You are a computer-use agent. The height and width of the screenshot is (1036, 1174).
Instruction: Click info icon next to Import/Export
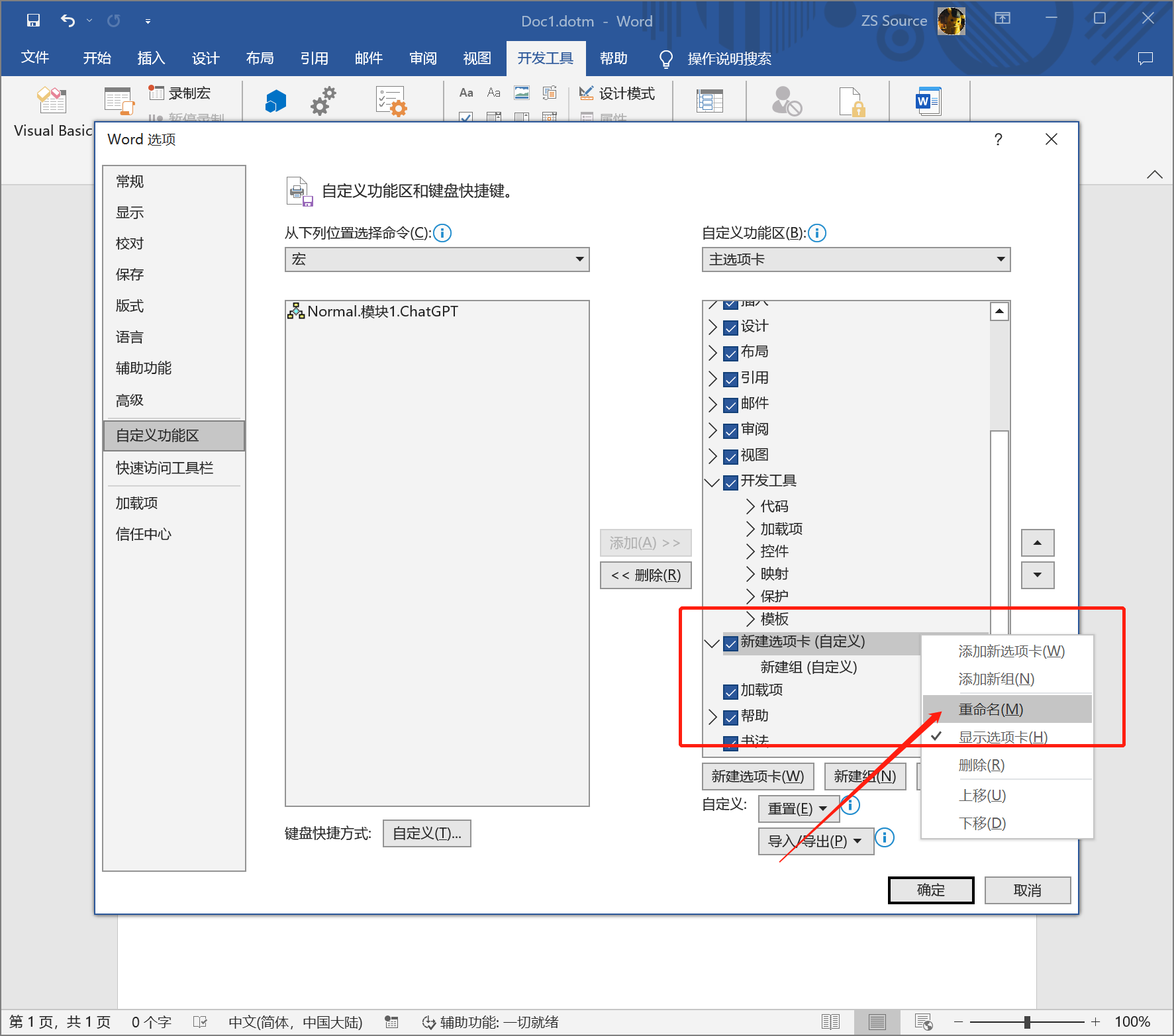coord(885,838)
